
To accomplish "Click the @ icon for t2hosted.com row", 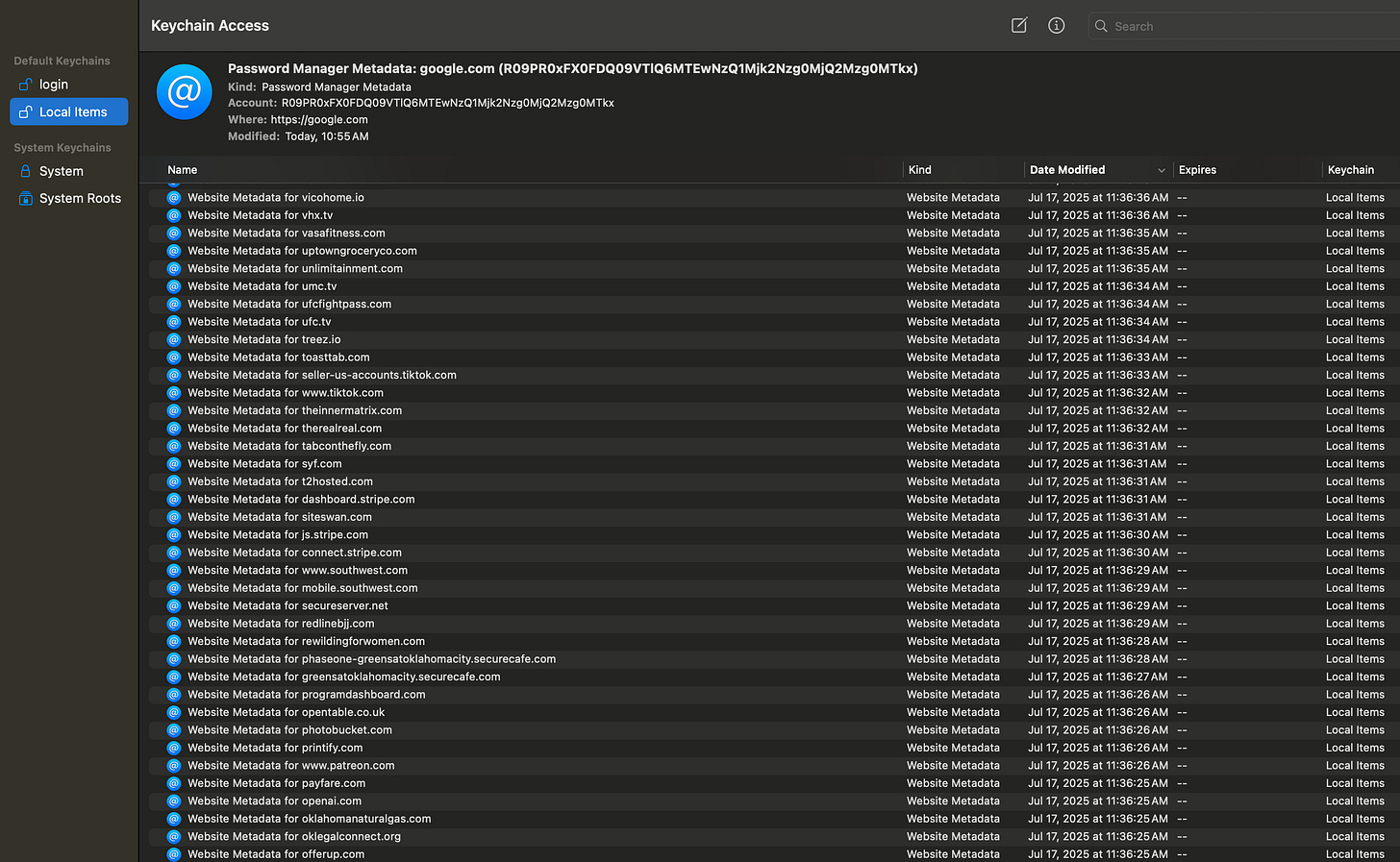I will pyautogui.click(x=174, y=481).
